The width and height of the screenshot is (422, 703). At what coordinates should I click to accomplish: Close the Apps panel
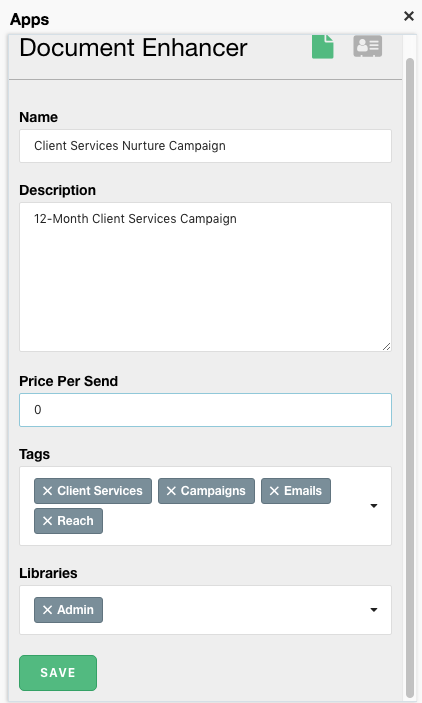tap(409, 16)
